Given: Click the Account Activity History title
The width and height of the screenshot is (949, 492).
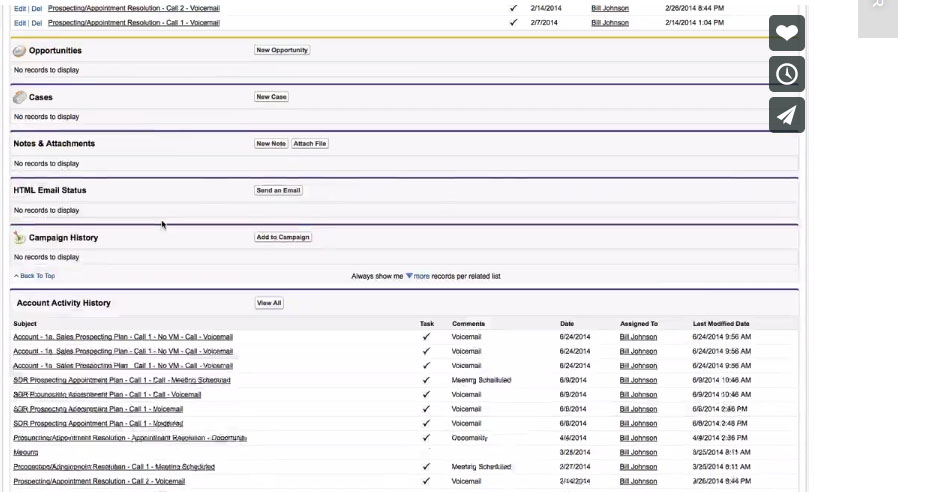Looking at the screenshot, I should pos(64,303).
